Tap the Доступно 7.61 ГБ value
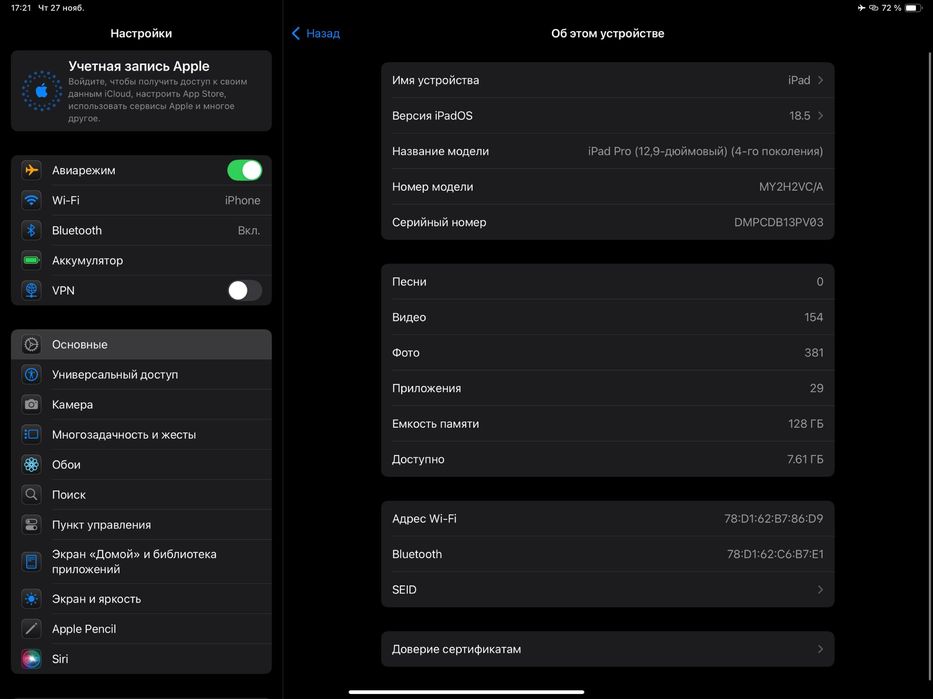The height and width of the screenshot is (699, 933). click(805, 459)
